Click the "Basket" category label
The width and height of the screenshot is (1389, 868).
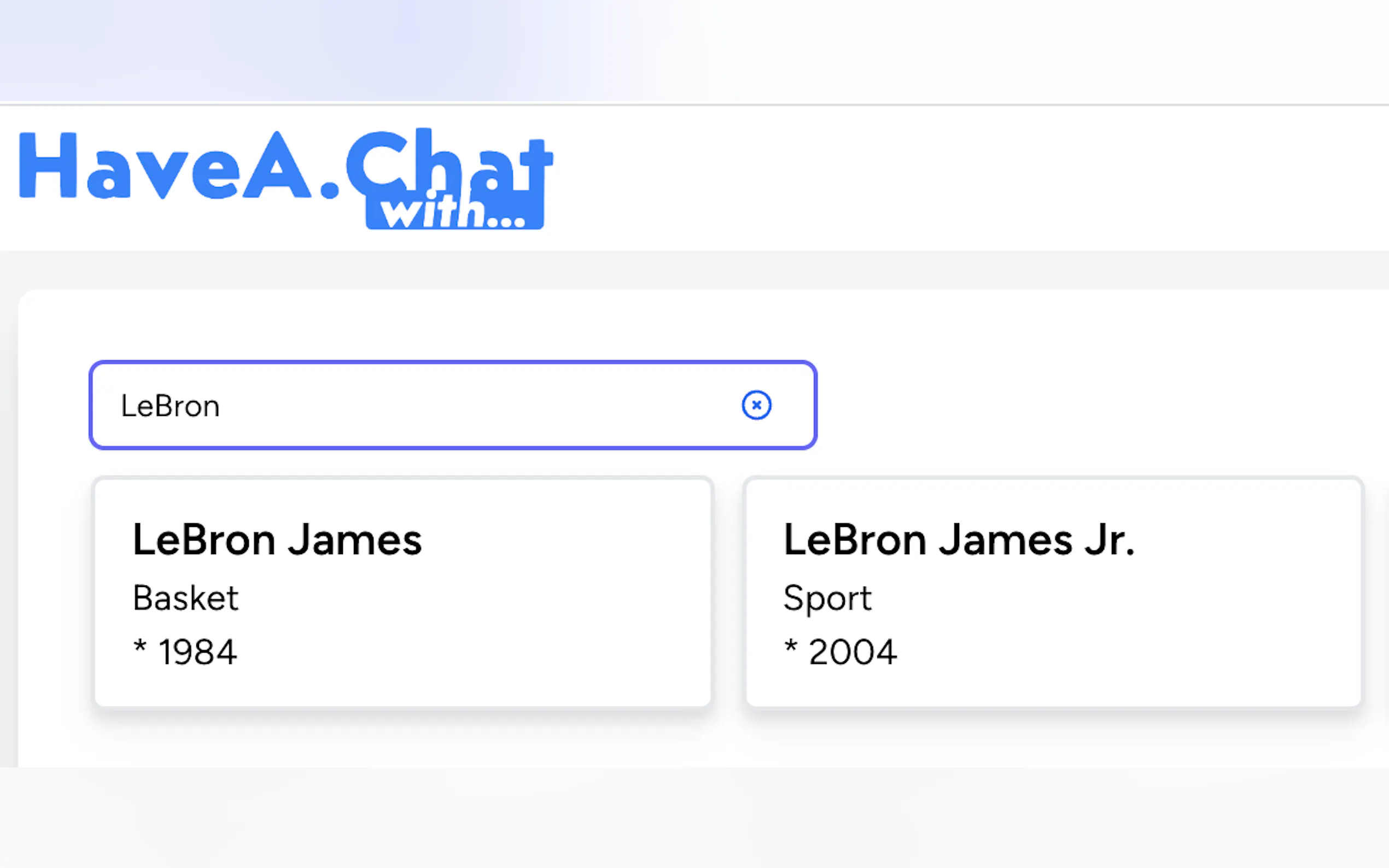tap(185, 598)
